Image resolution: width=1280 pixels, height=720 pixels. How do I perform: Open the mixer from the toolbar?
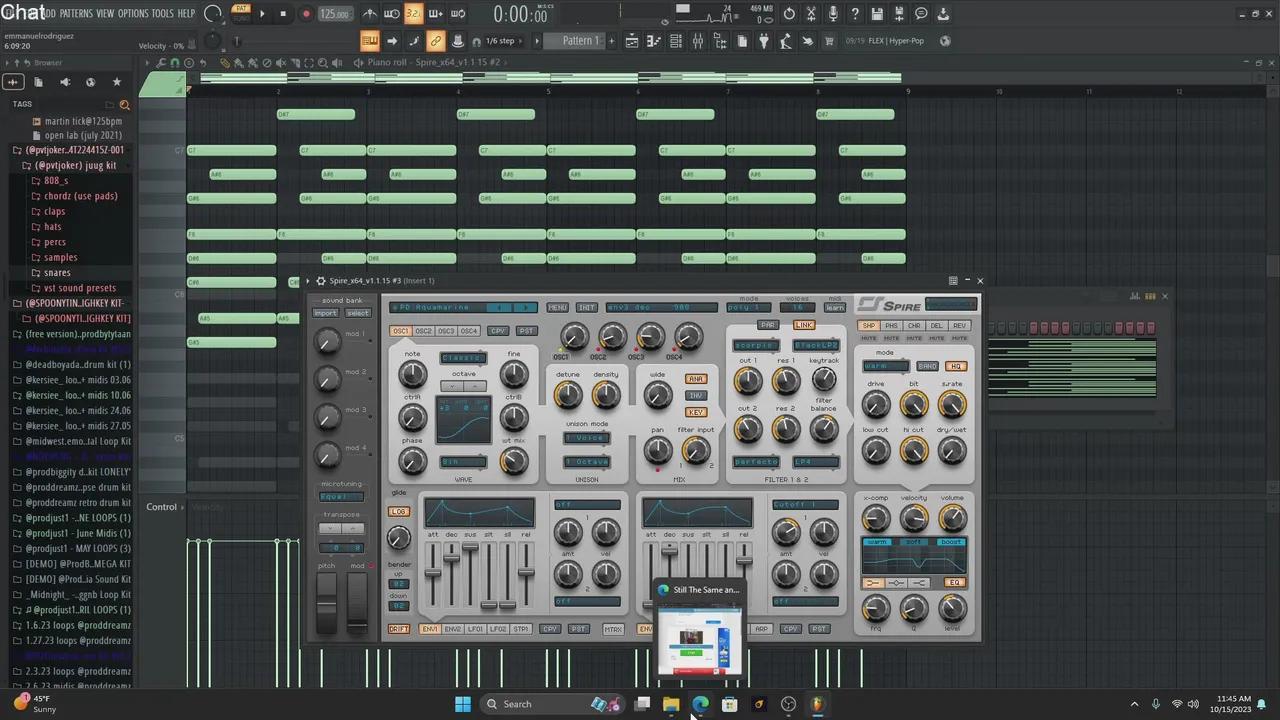pyautogui.click(x=698, y=41)
